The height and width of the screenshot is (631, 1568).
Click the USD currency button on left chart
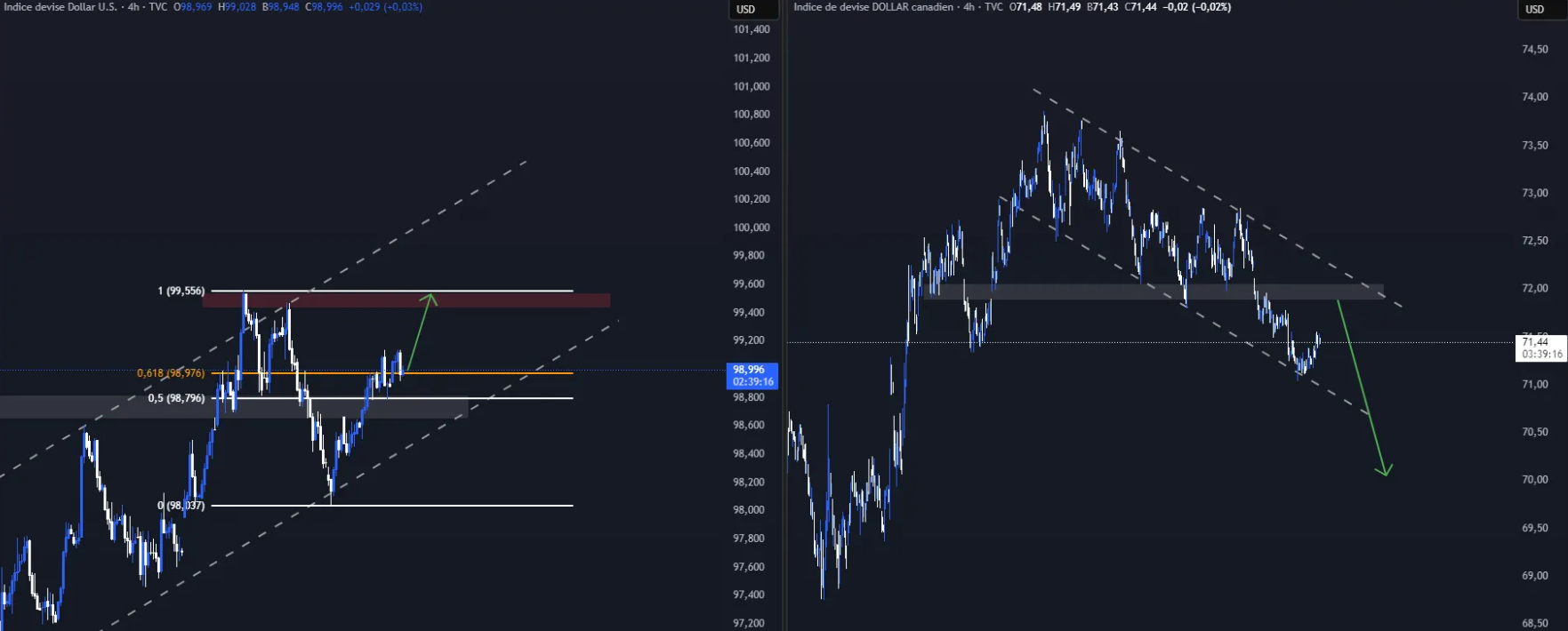point(746,10)
